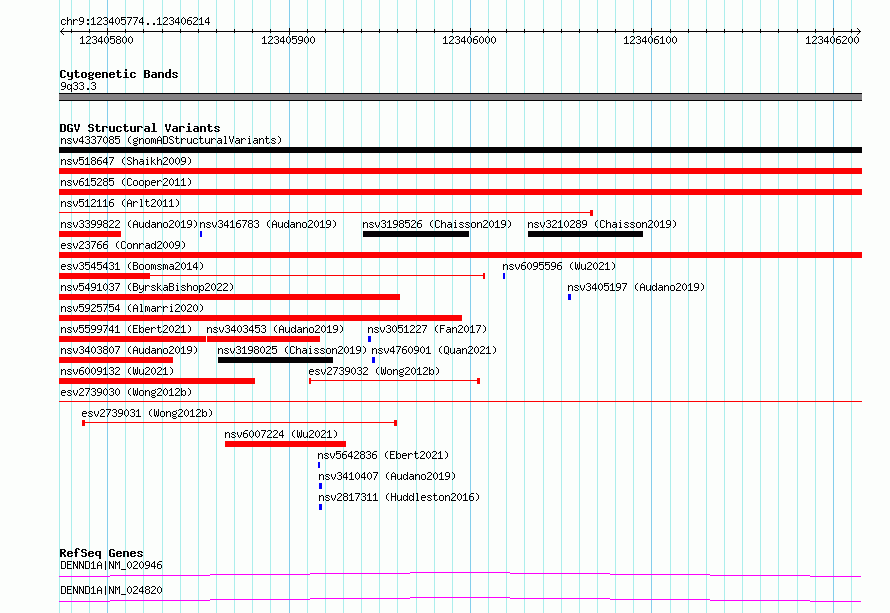The height and width of the screenshot is (613, 890).
Task: Click the magenta DENND1A NM_020946 gene line
Action: coord(460,574)
